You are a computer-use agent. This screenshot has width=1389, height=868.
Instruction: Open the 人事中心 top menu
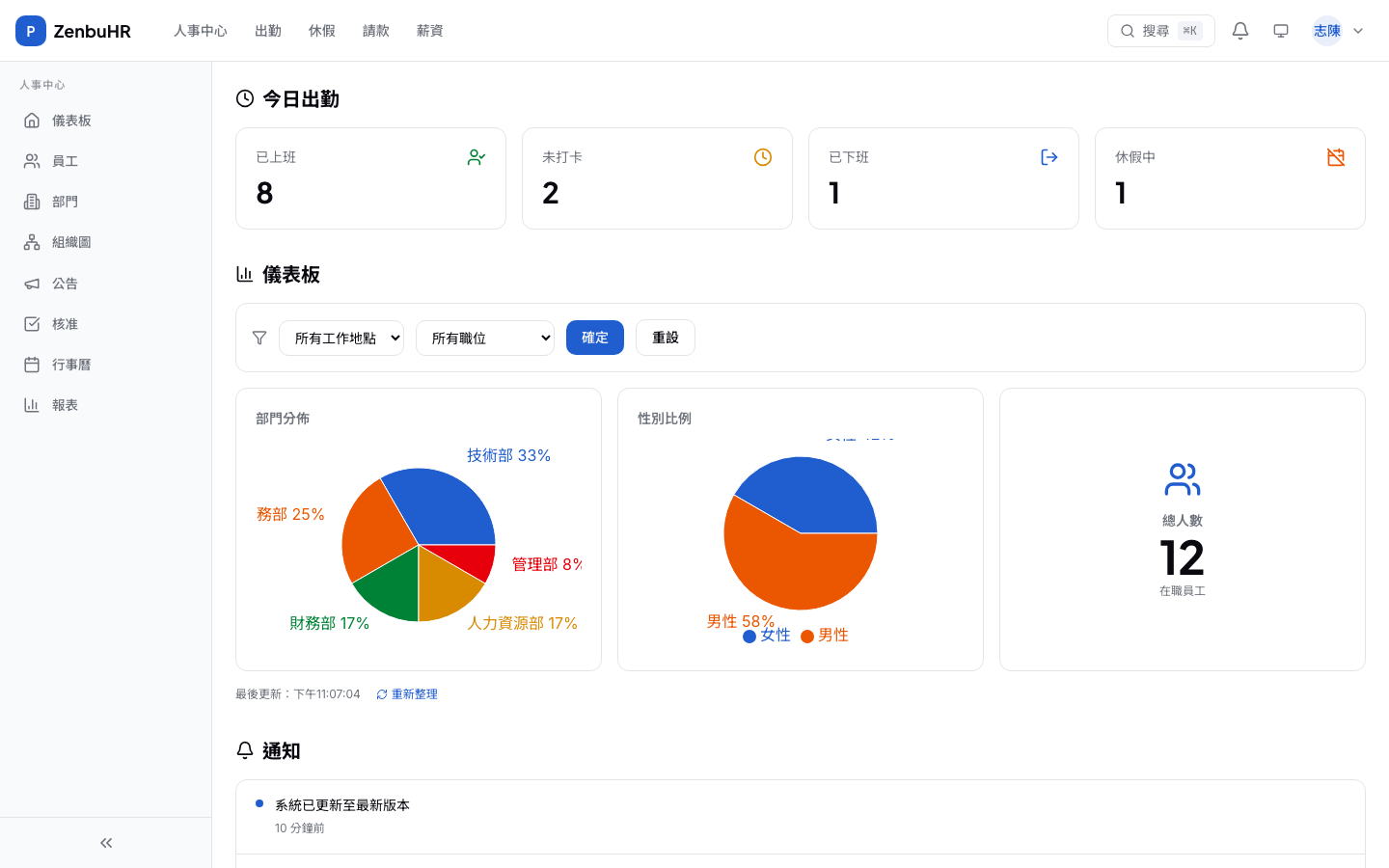pos(201,31)
